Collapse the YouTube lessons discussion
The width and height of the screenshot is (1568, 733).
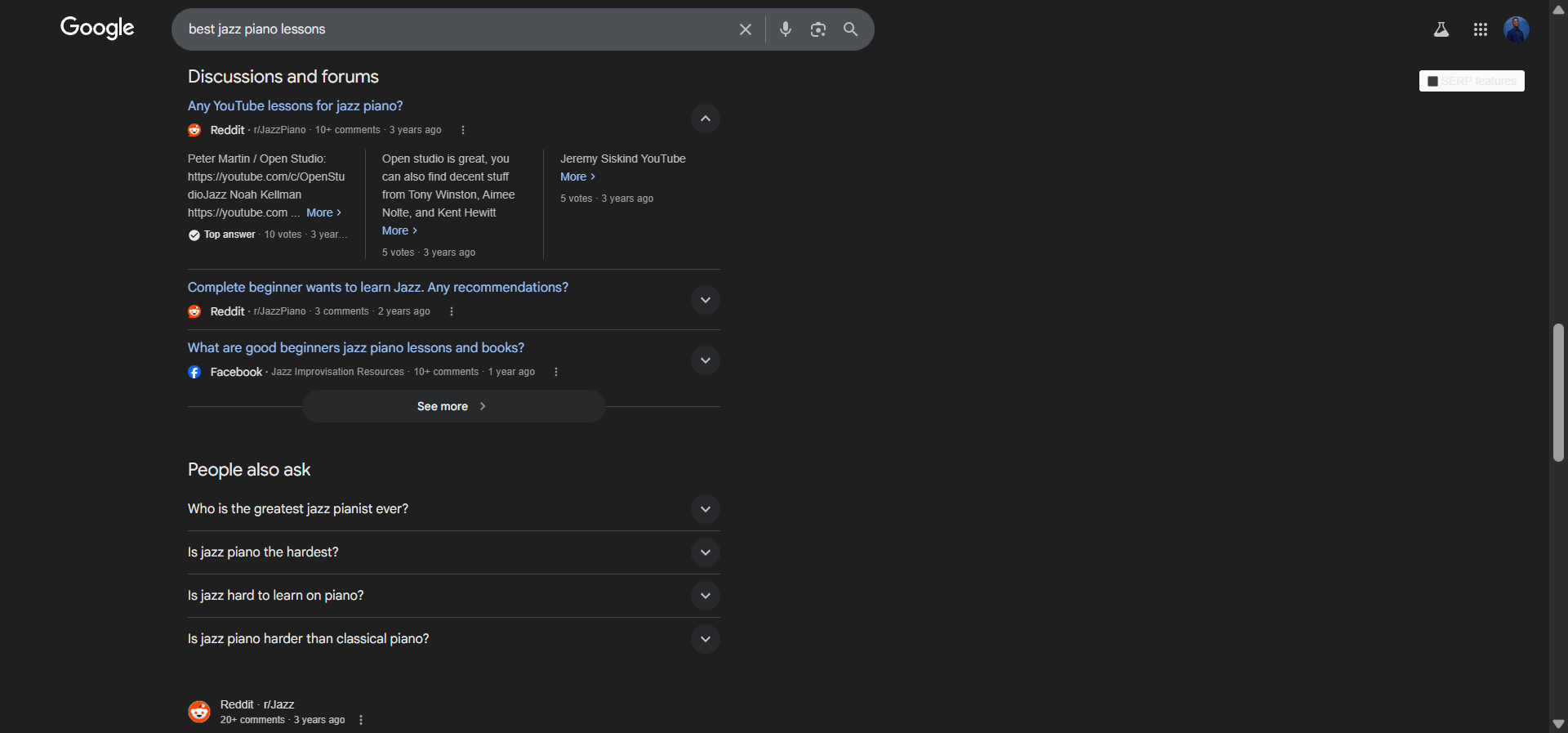tap(705, 118)
